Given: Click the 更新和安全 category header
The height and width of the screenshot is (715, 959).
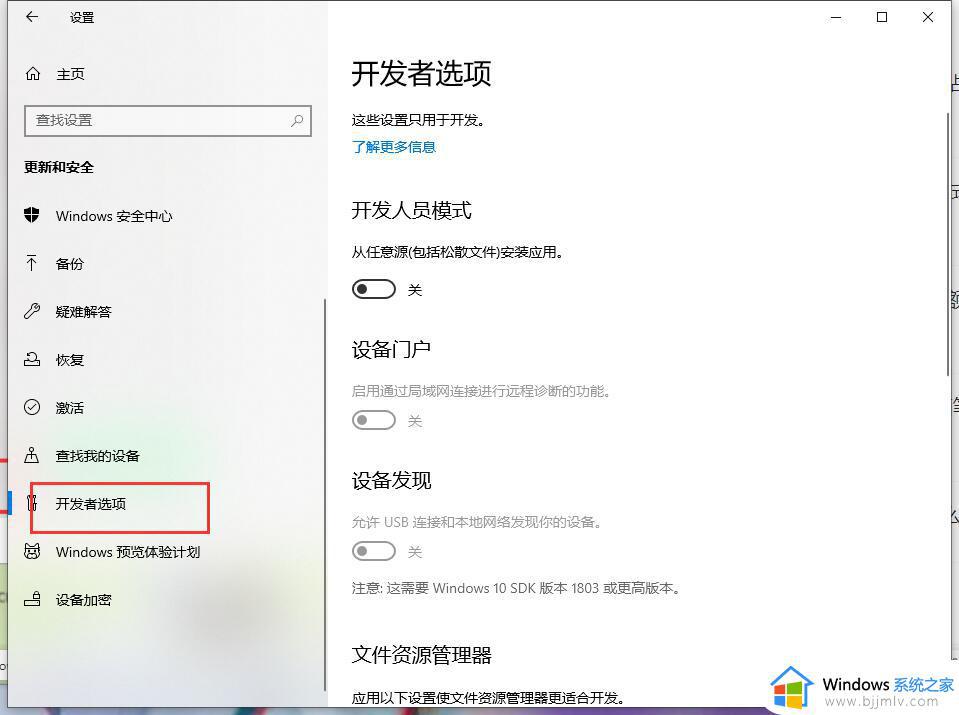Looking at the screenshot, I should pos(59,168).
